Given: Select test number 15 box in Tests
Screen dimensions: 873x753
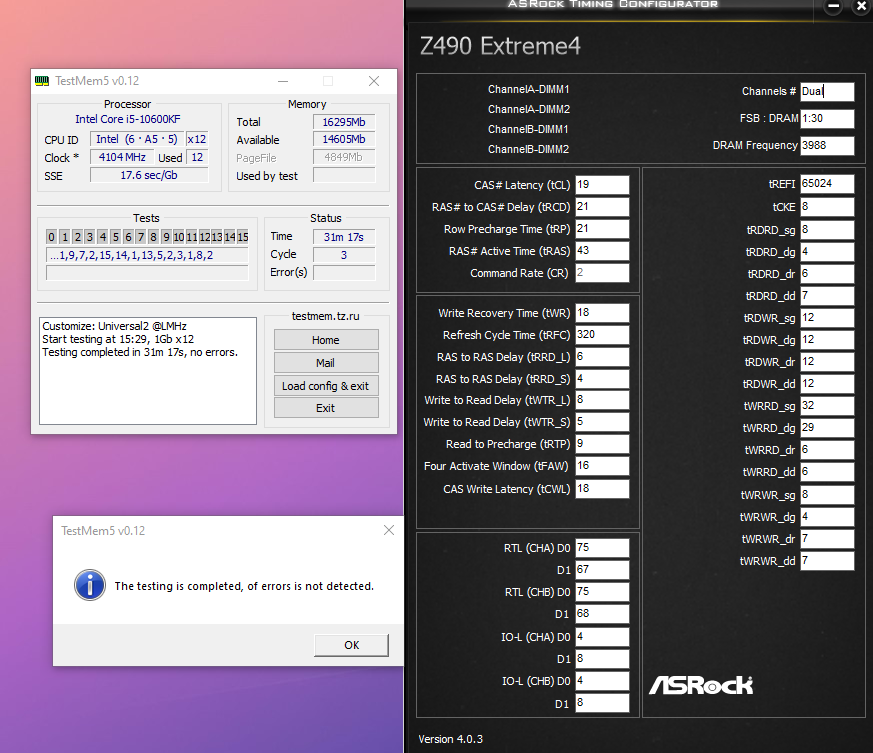Looking at the screenshot, I should pyautogui.click(x=243, y=237).
